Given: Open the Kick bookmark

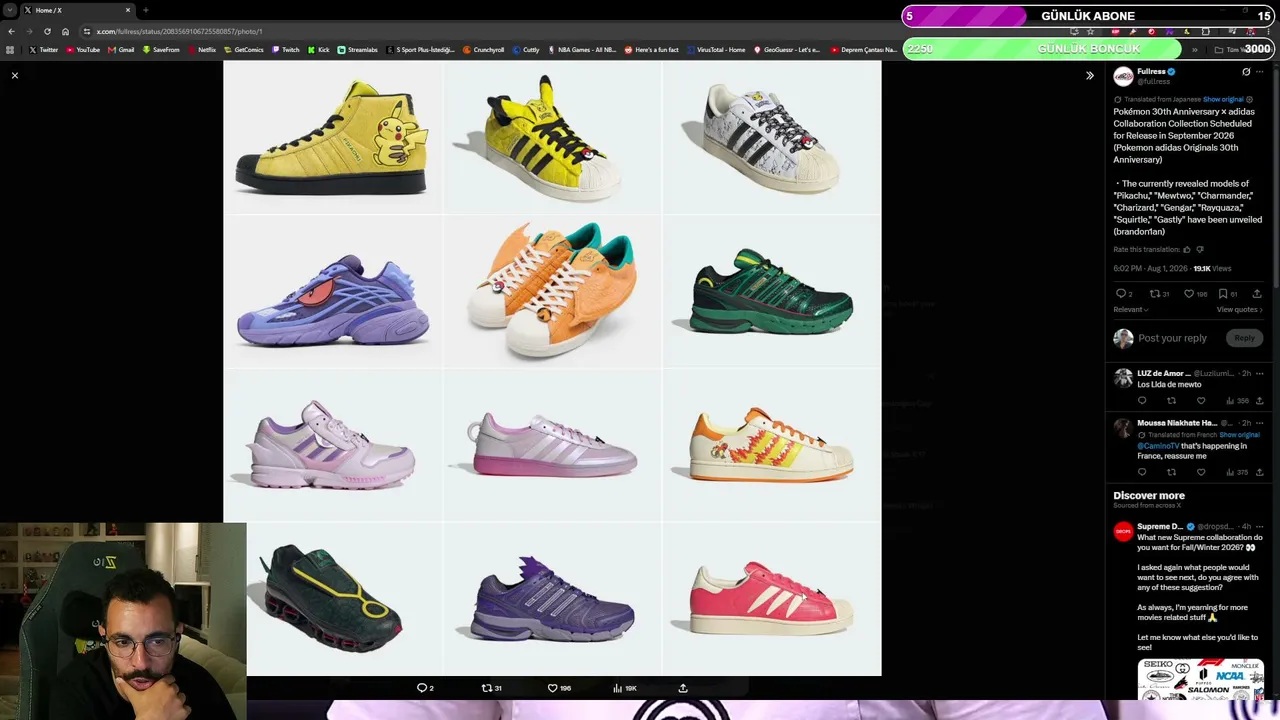Looking at the screenshot, I should click(319, 50).
